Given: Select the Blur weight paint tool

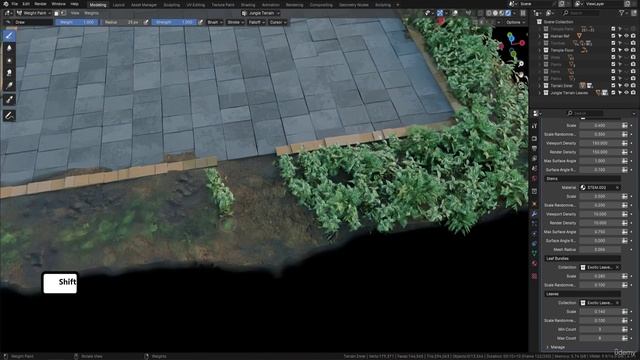Looking at the screenshot, I should (9, 48).
